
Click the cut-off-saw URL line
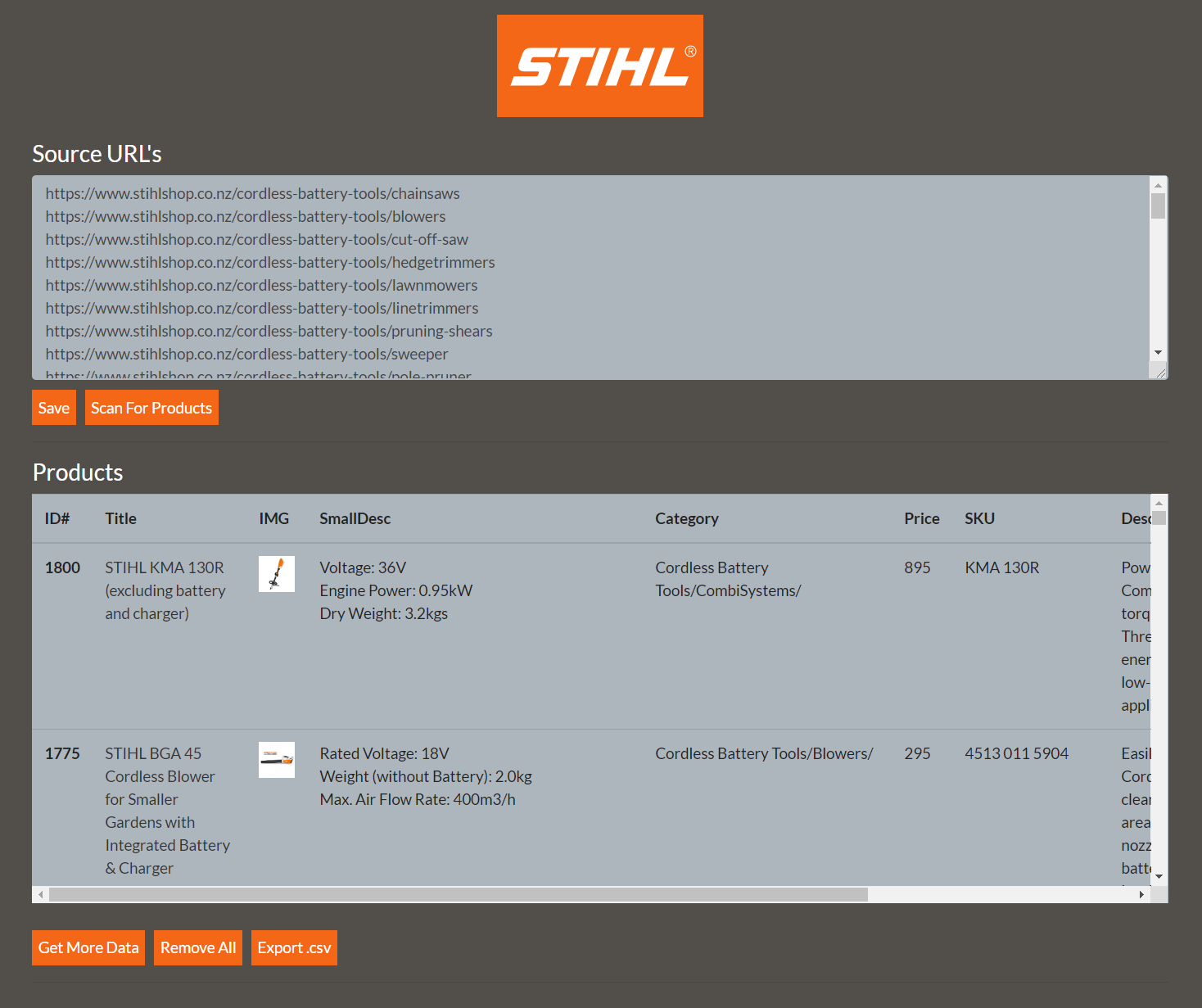[x=257, y=239]
